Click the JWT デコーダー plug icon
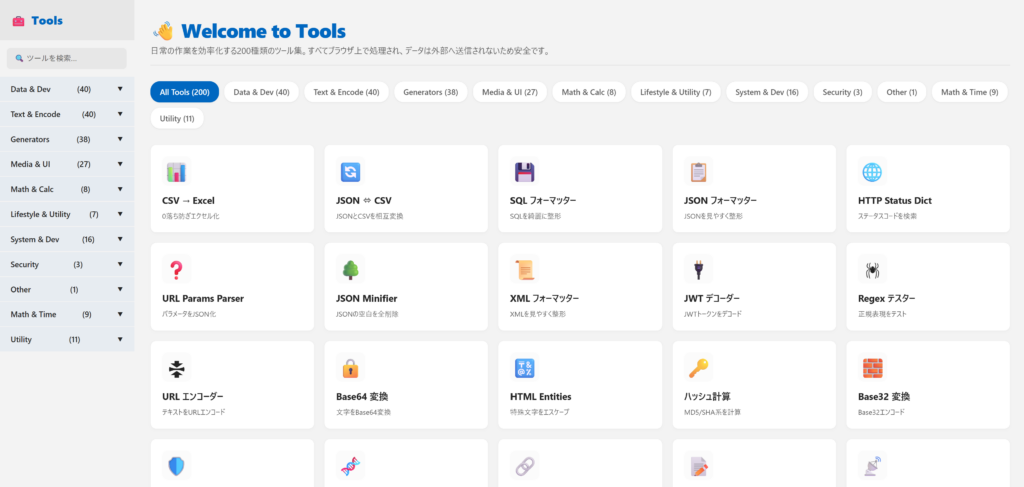This screenshot has height=487, width=1024. (x=699, y=270)
